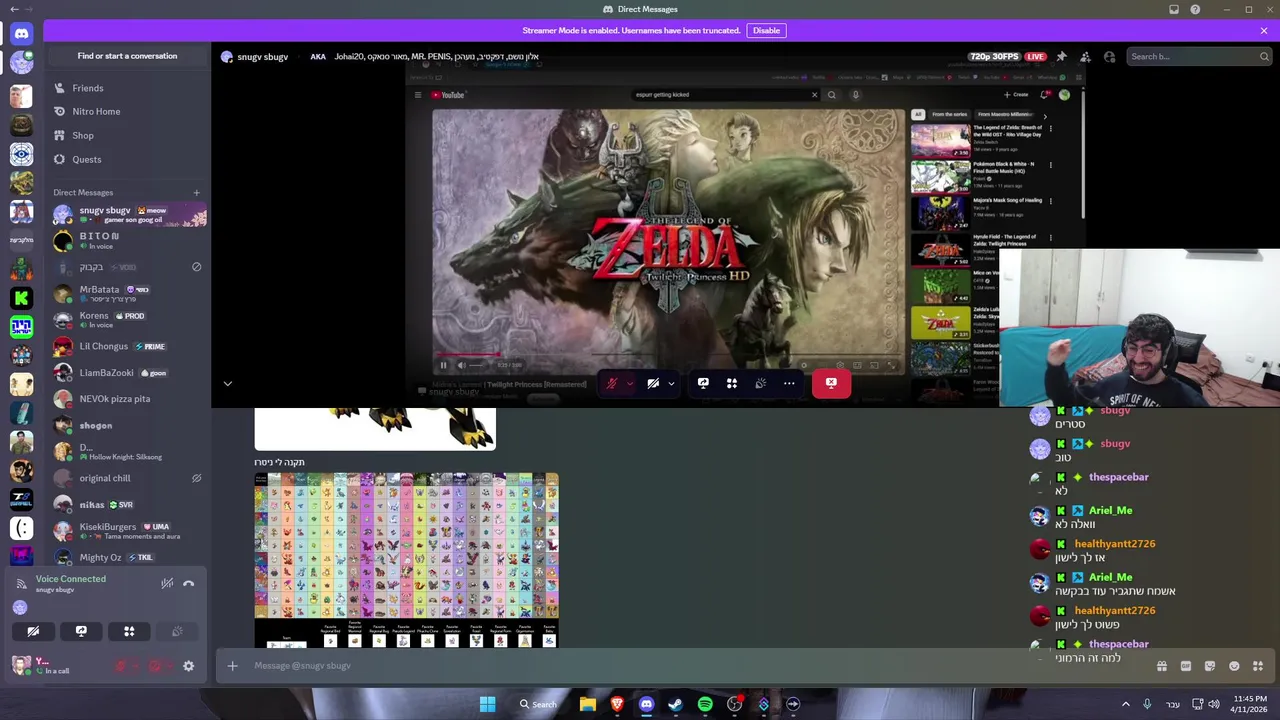Add friends to DM icon
Image resolution: width=1280 pixels, height=720 pixels.
point(1085,57)
